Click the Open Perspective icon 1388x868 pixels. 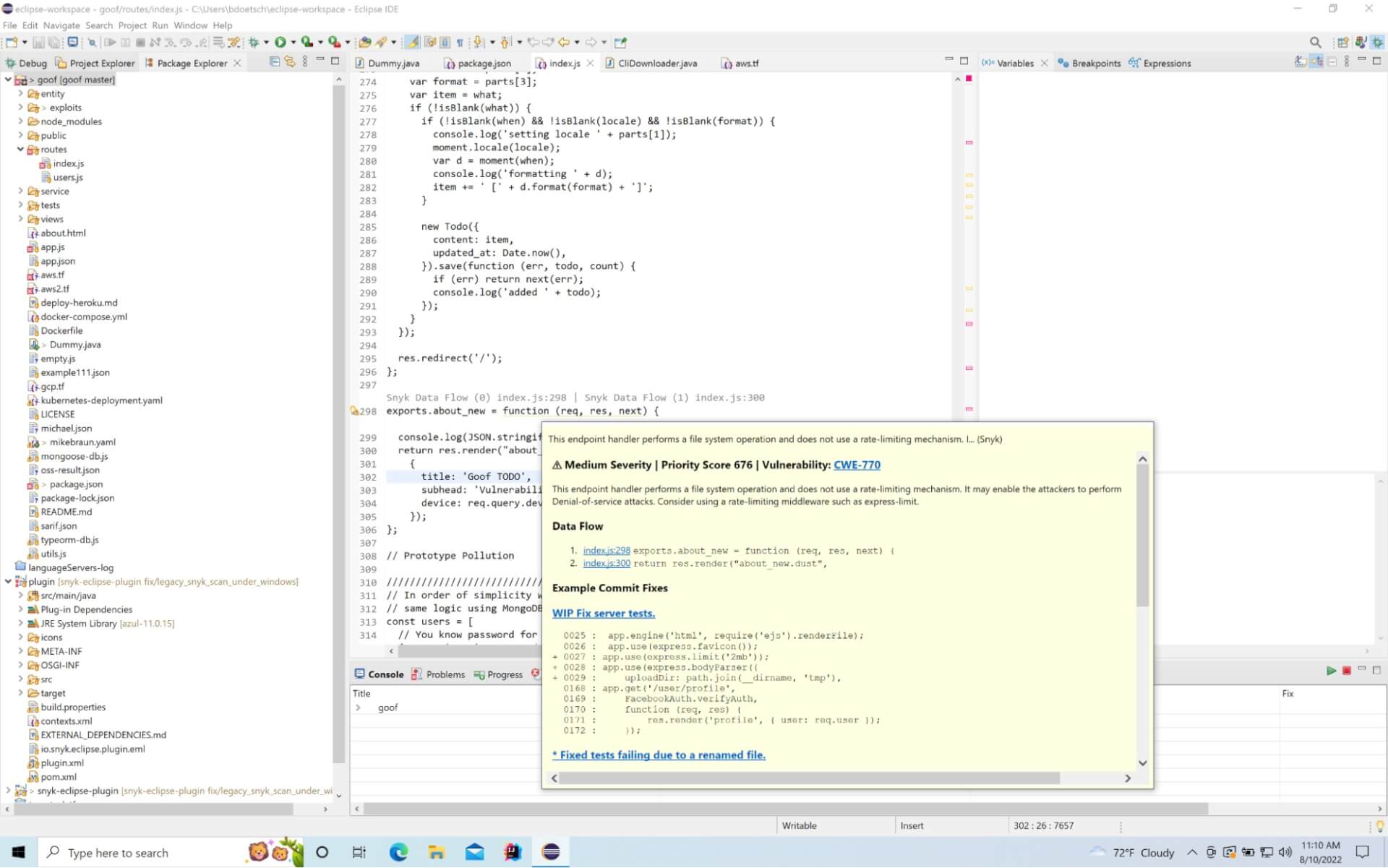[1343, 43]
